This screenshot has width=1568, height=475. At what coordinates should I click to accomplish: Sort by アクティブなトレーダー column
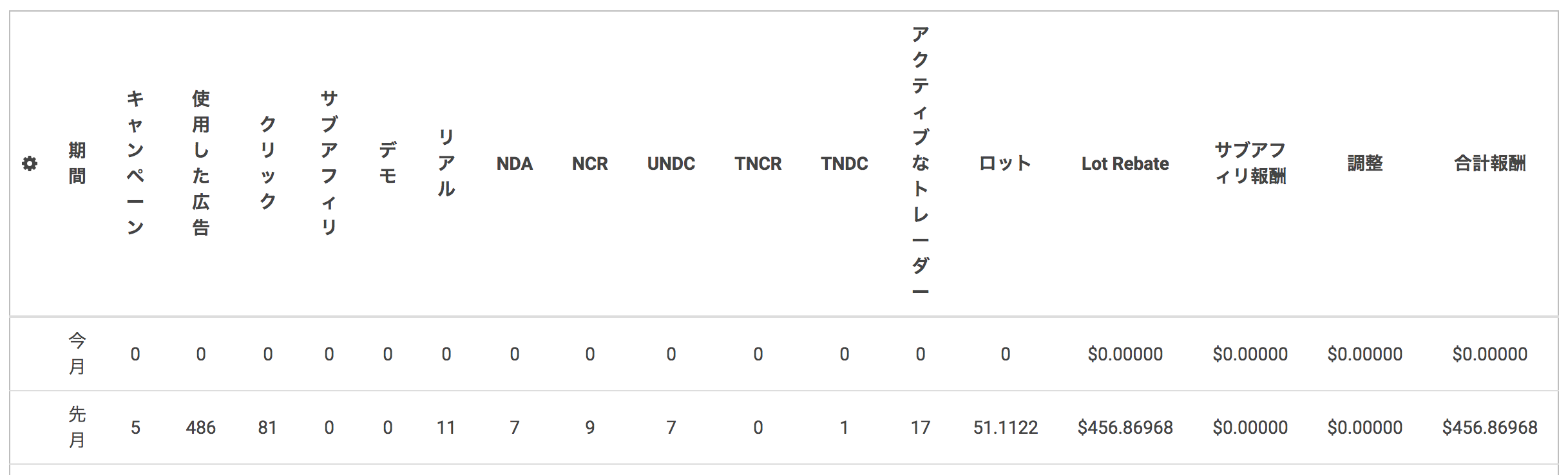(921, 163)
